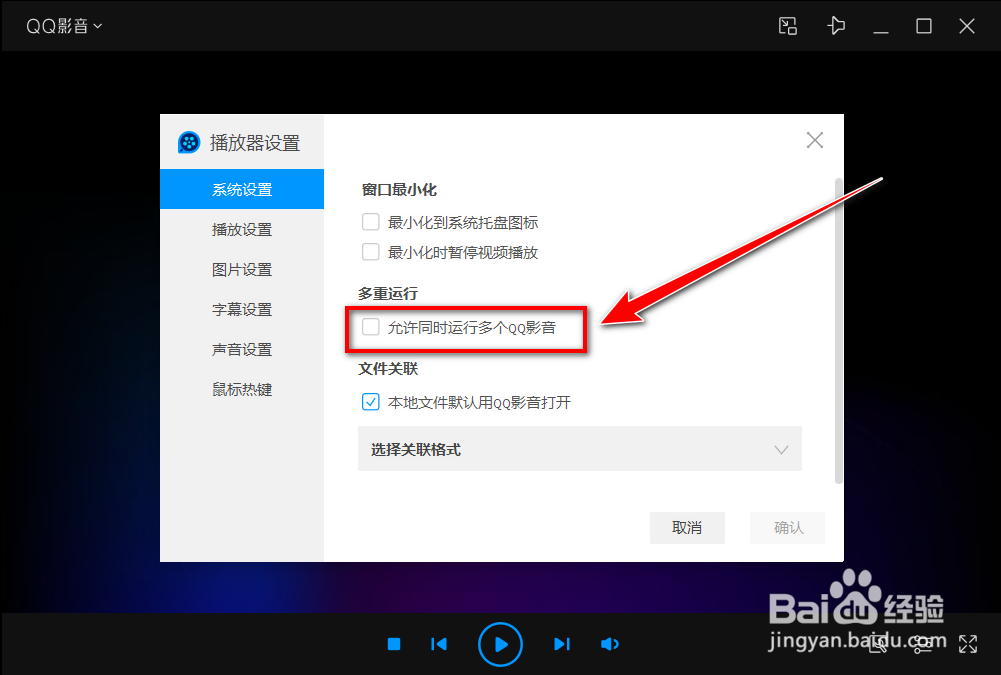Viewport: 1001px width, 675px height.
Task: Open the QQ影音 title bar menu chevron
Action: click(97, 26)
